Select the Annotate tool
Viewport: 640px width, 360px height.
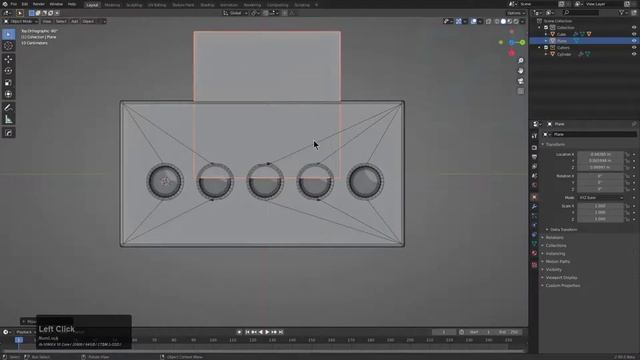(x=8, y=108)
